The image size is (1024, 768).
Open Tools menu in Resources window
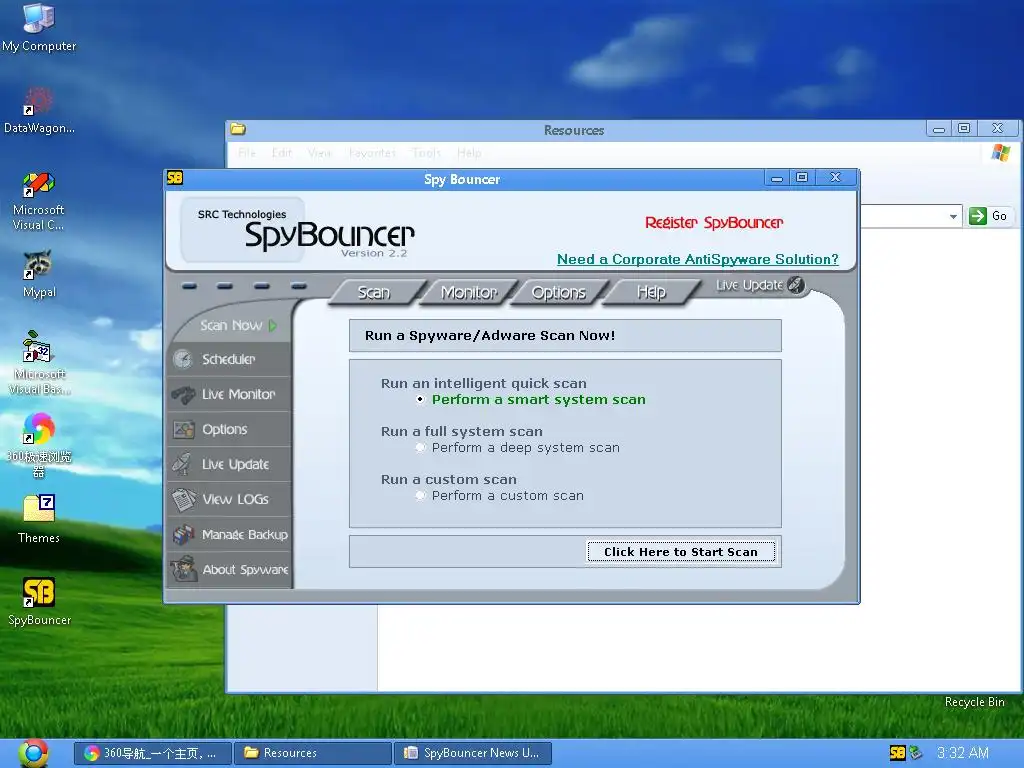426,153
